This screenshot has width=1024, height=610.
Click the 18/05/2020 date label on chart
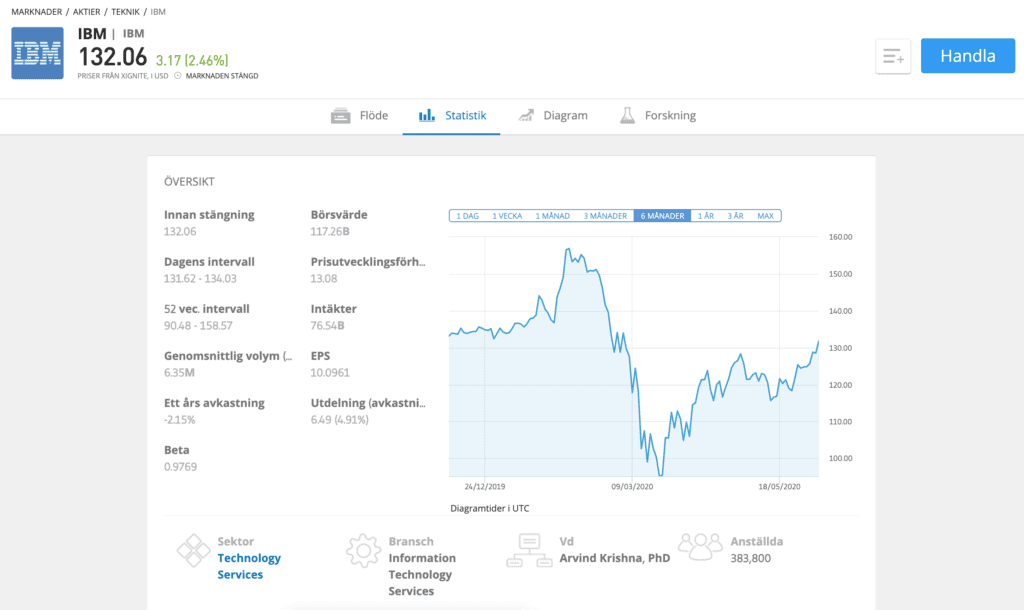pos(779,487)
